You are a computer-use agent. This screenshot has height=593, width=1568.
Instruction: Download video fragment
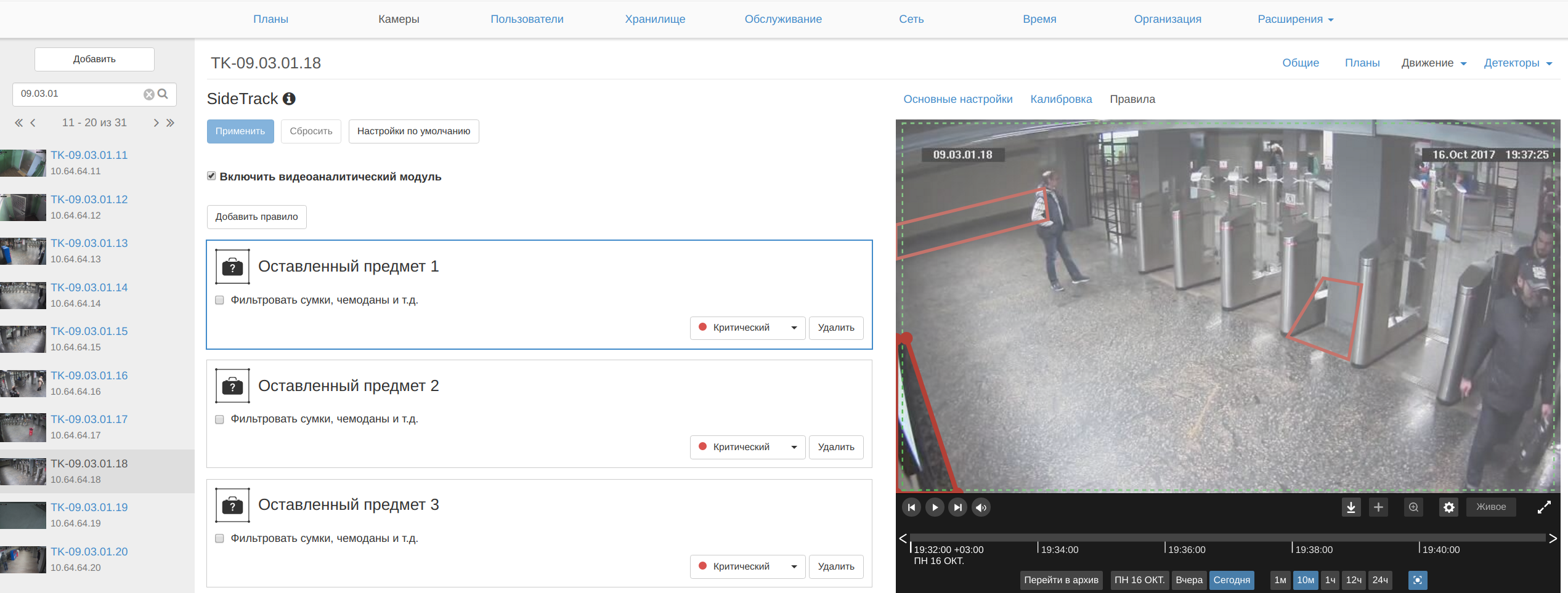1351,507
